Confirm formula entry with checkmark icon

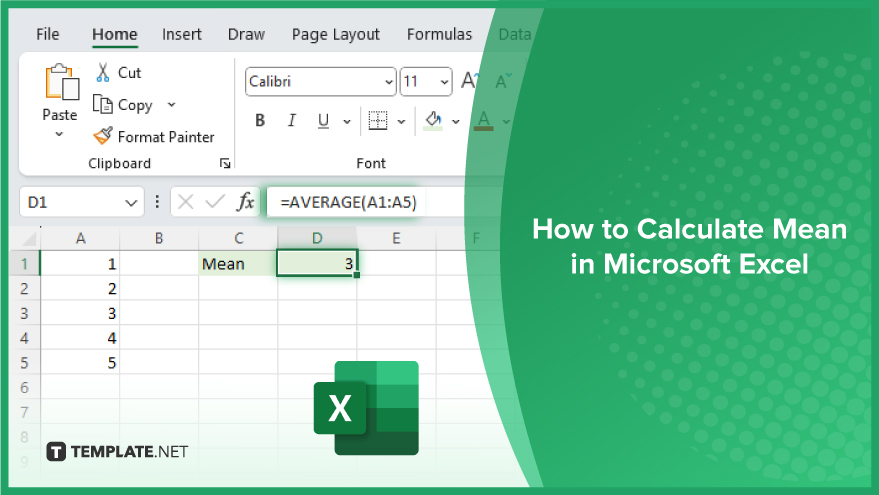tap(215, 202)
